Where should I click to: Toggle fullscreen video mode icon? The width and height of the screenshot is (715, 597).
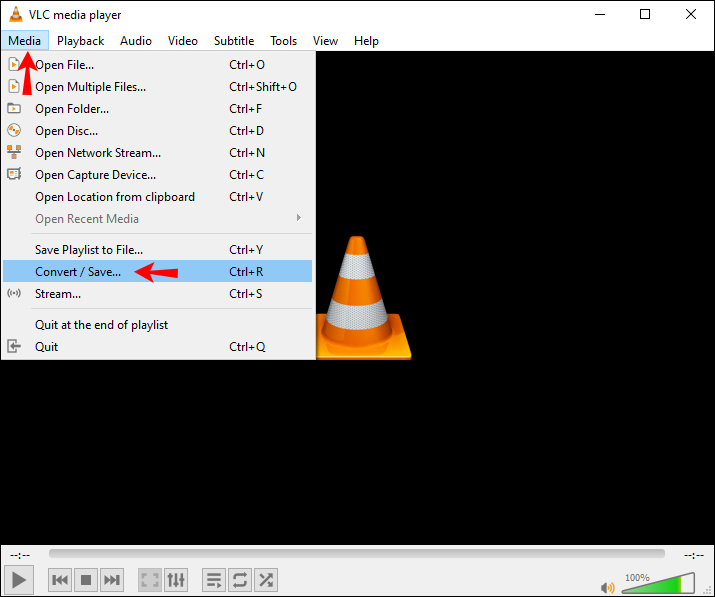(150, 580)
